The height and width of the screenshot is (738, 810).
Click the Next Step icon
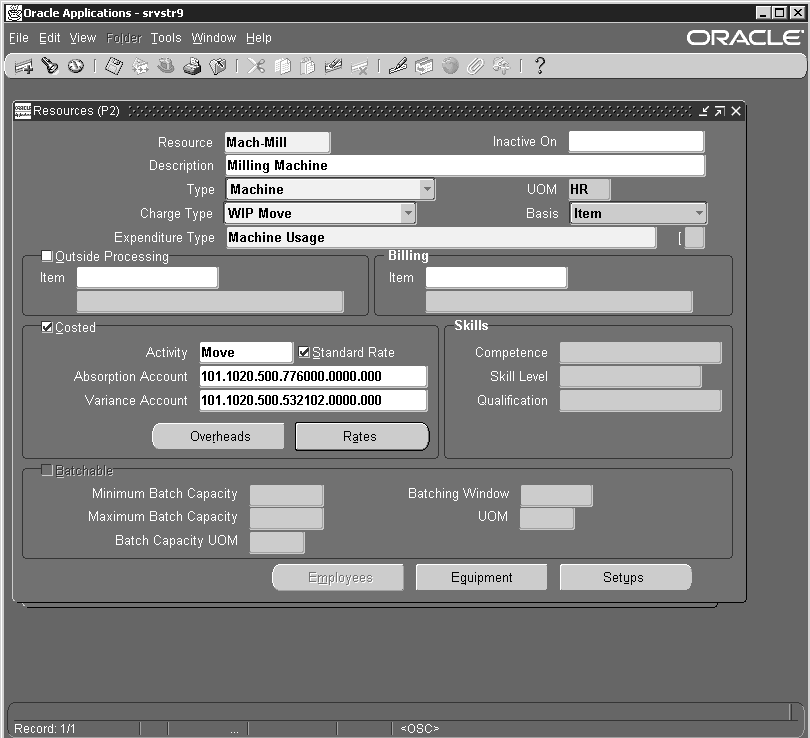pos(141,66)
